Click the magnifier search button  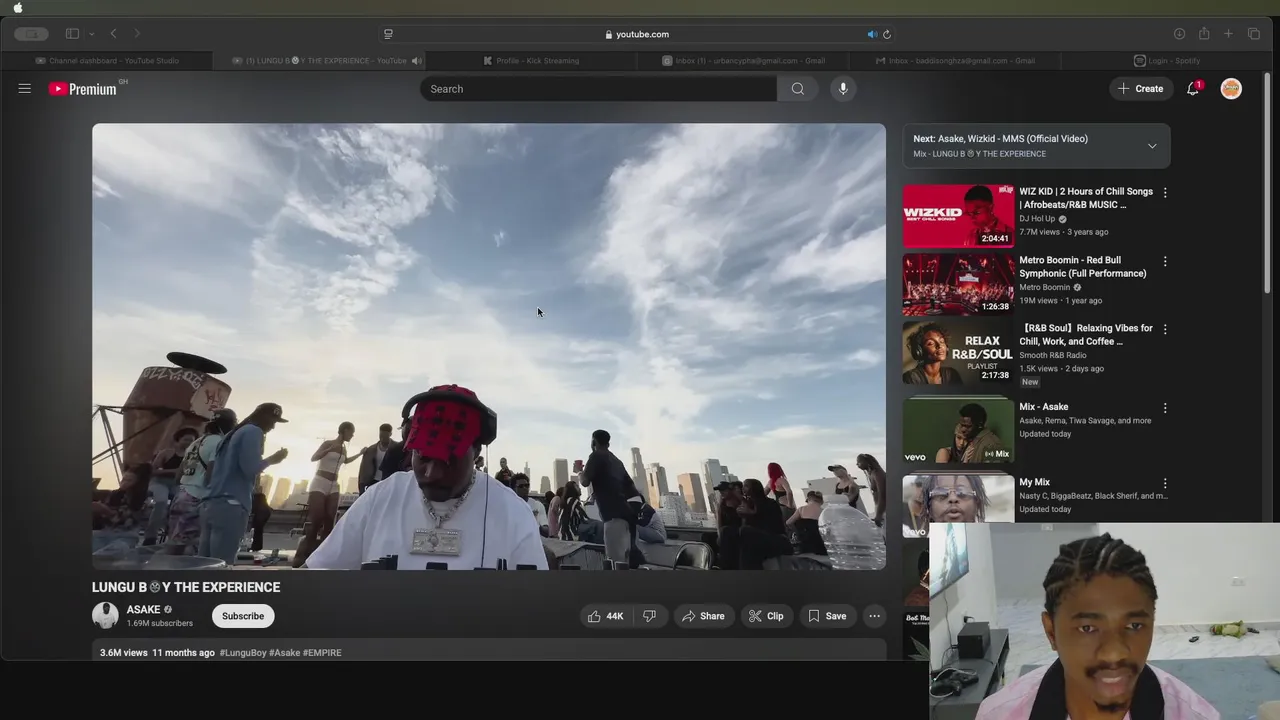click(x=798, y=89)
